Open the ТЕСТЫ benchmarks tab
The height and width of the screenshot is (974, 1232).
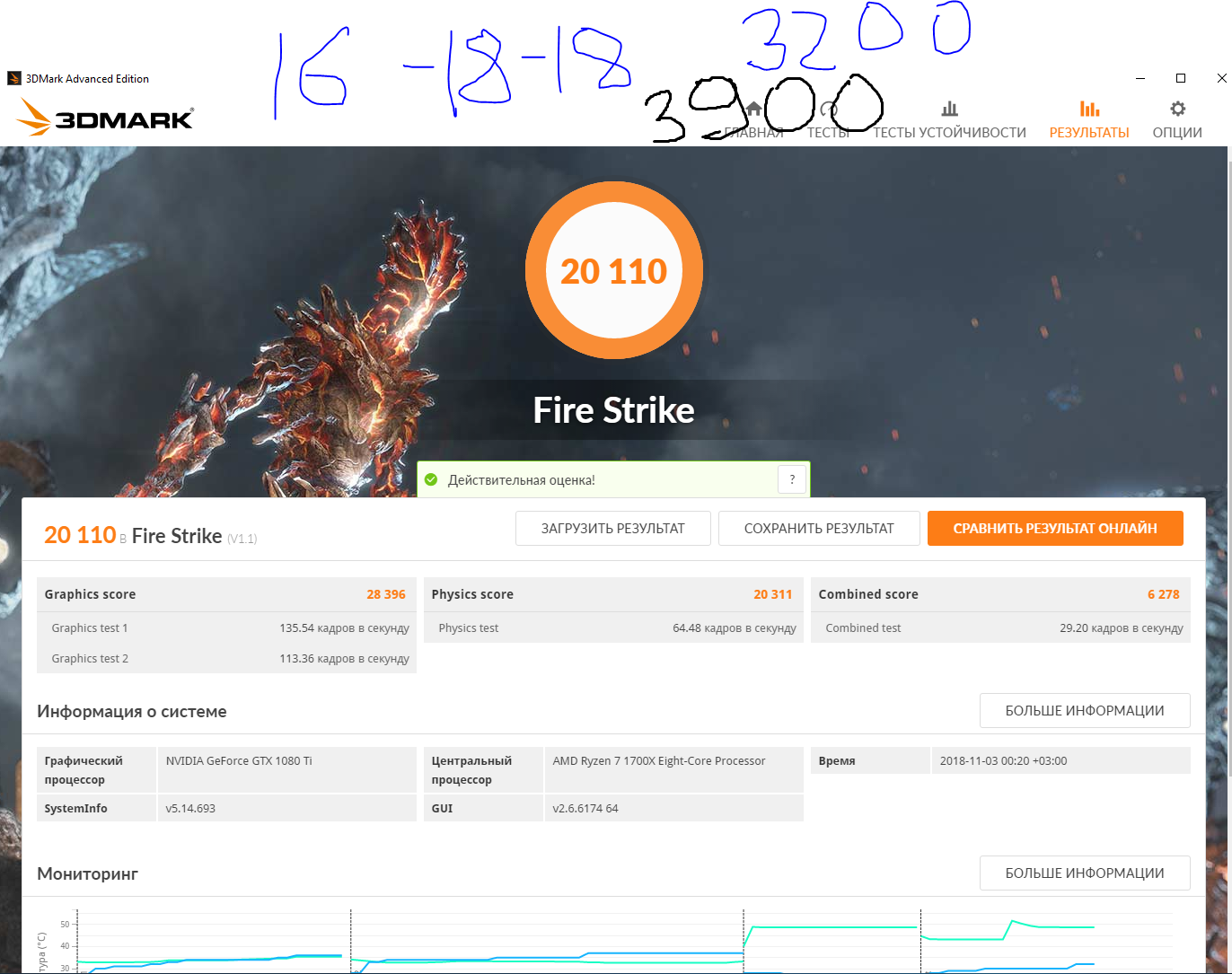coord(828,120)
